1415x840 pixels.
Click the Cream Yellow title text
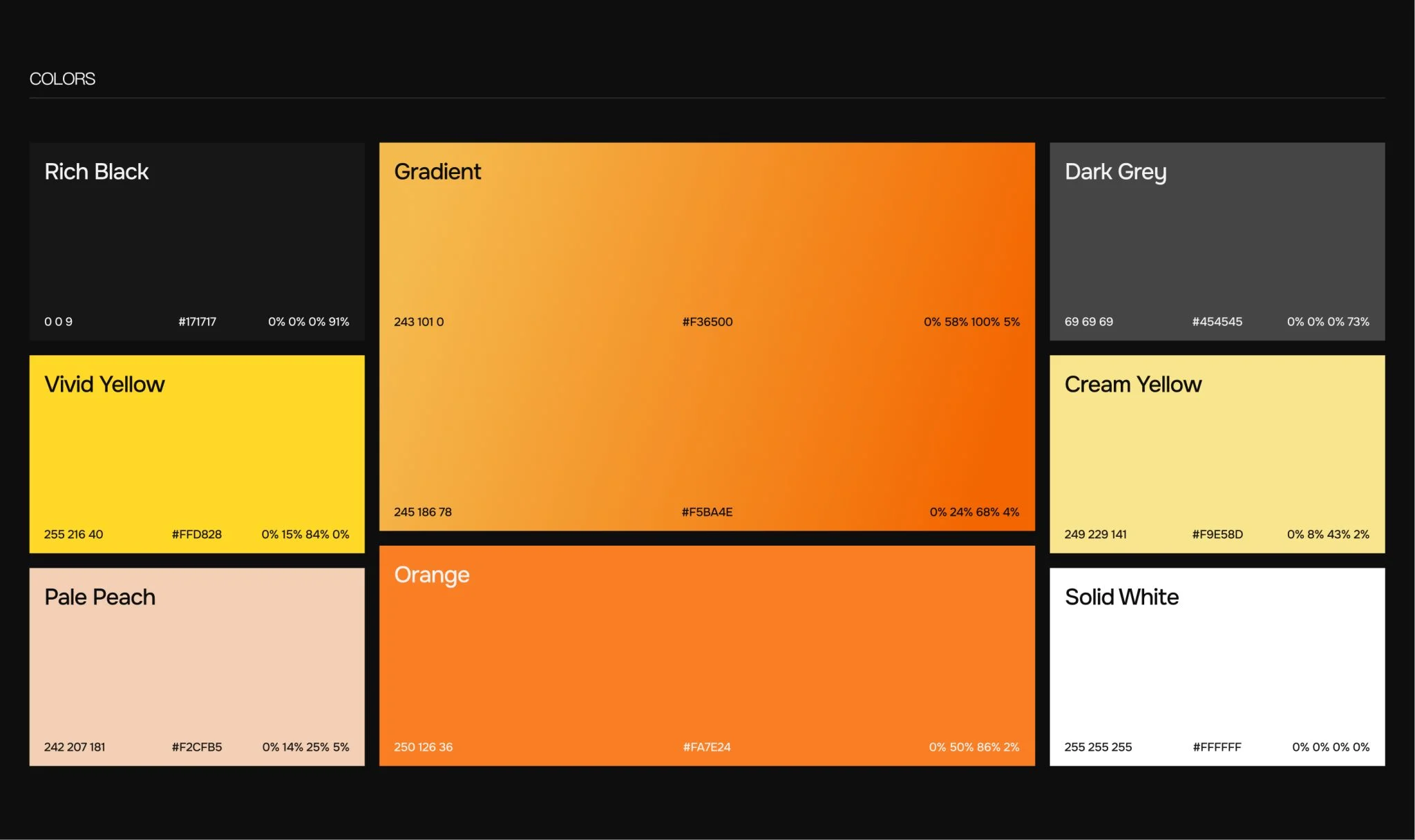pos(1133,384)
